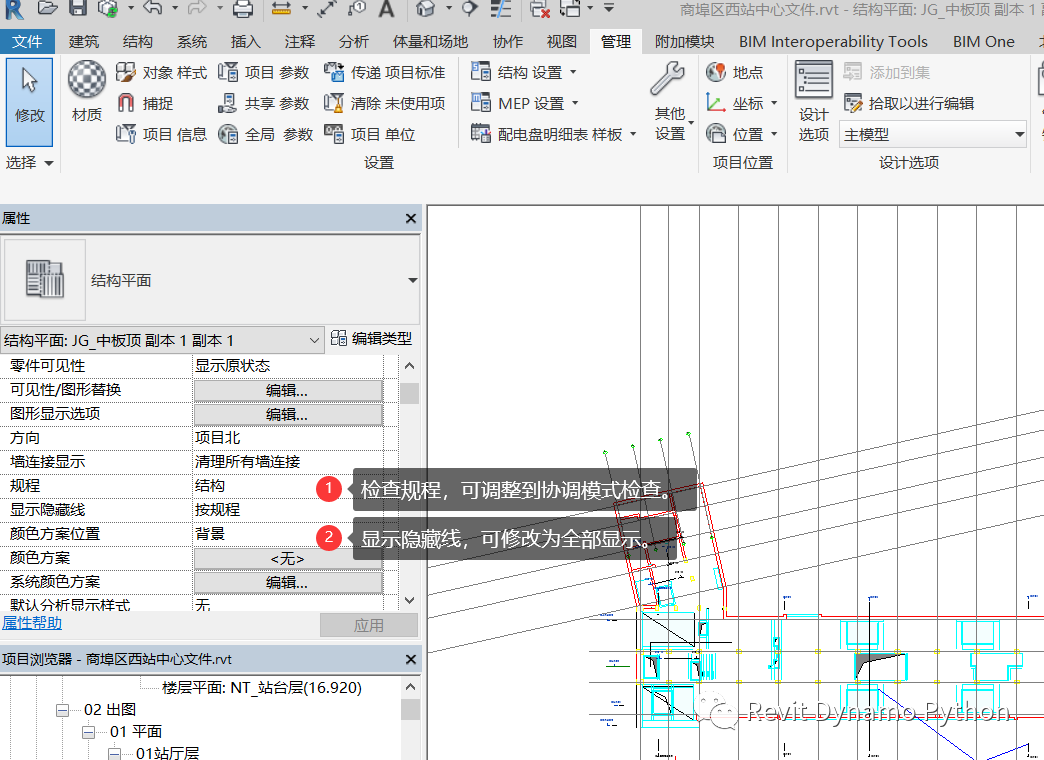Image resolution: width=1044 pixels, height=760 pixels.
Task: Switch to the Add-Ins (附加模块) tab
Action: coord(684,41)
